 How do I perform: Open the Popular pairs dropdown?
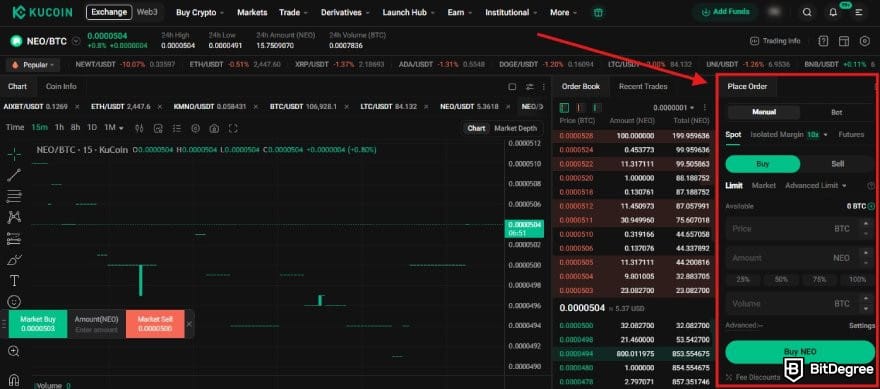tap(33, 65)
